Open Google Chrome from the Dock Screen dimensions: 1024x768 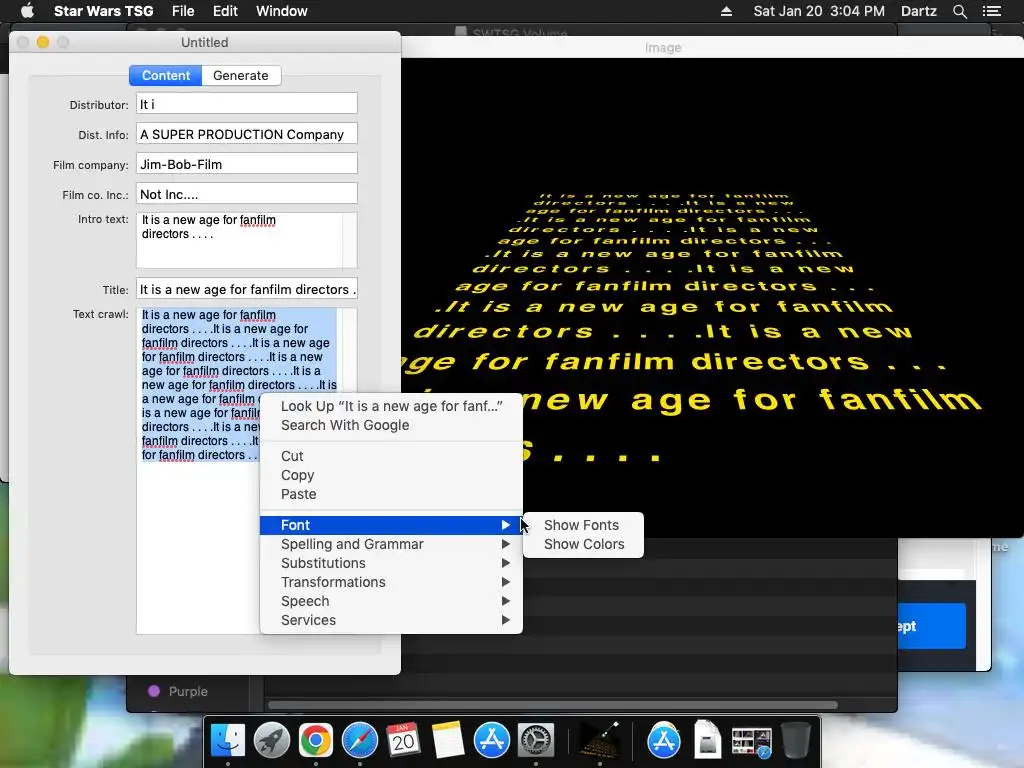(x=316, y=741)
